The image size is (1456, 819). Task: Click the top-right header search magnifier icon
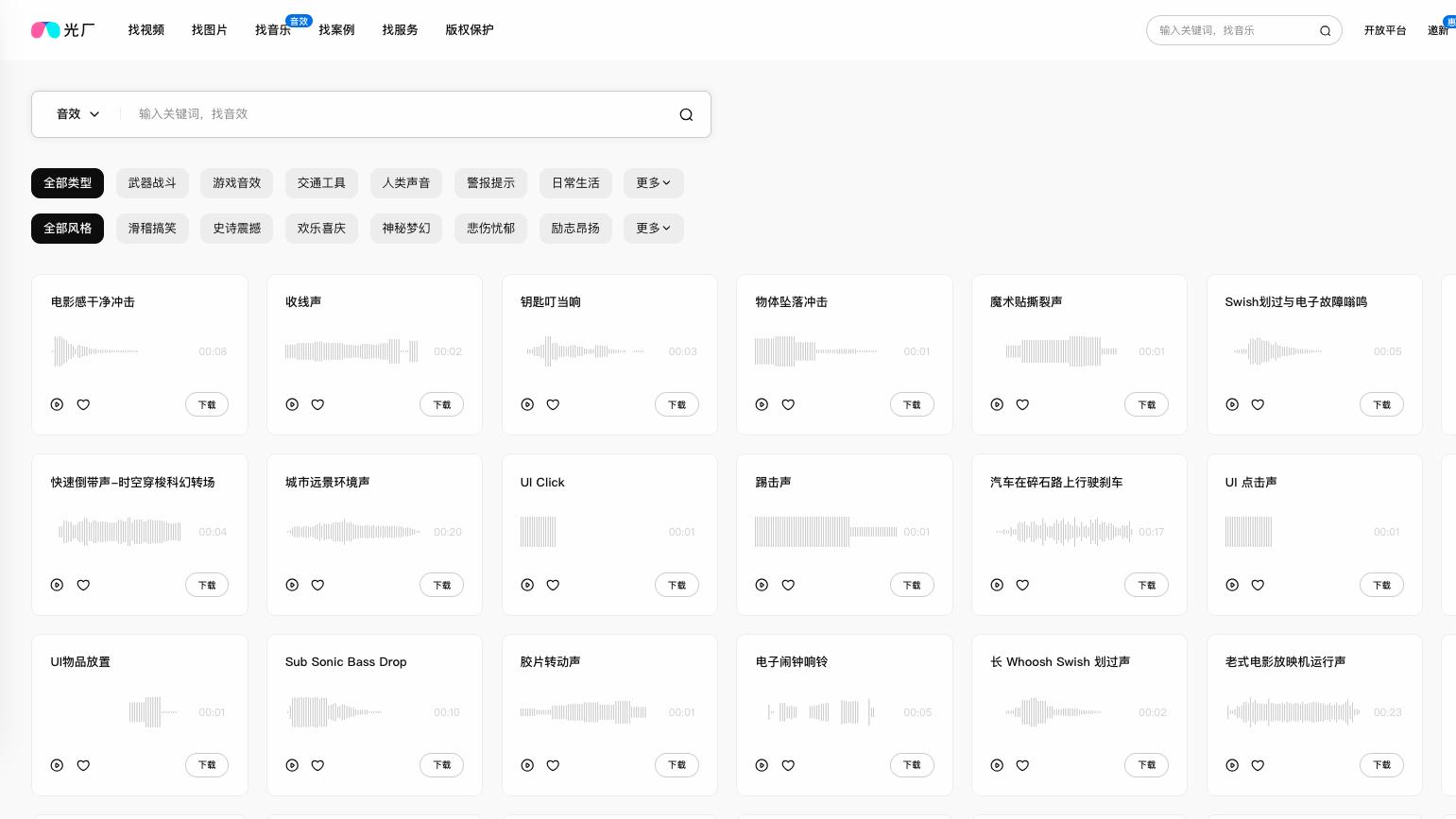(x=1325, y=30)
